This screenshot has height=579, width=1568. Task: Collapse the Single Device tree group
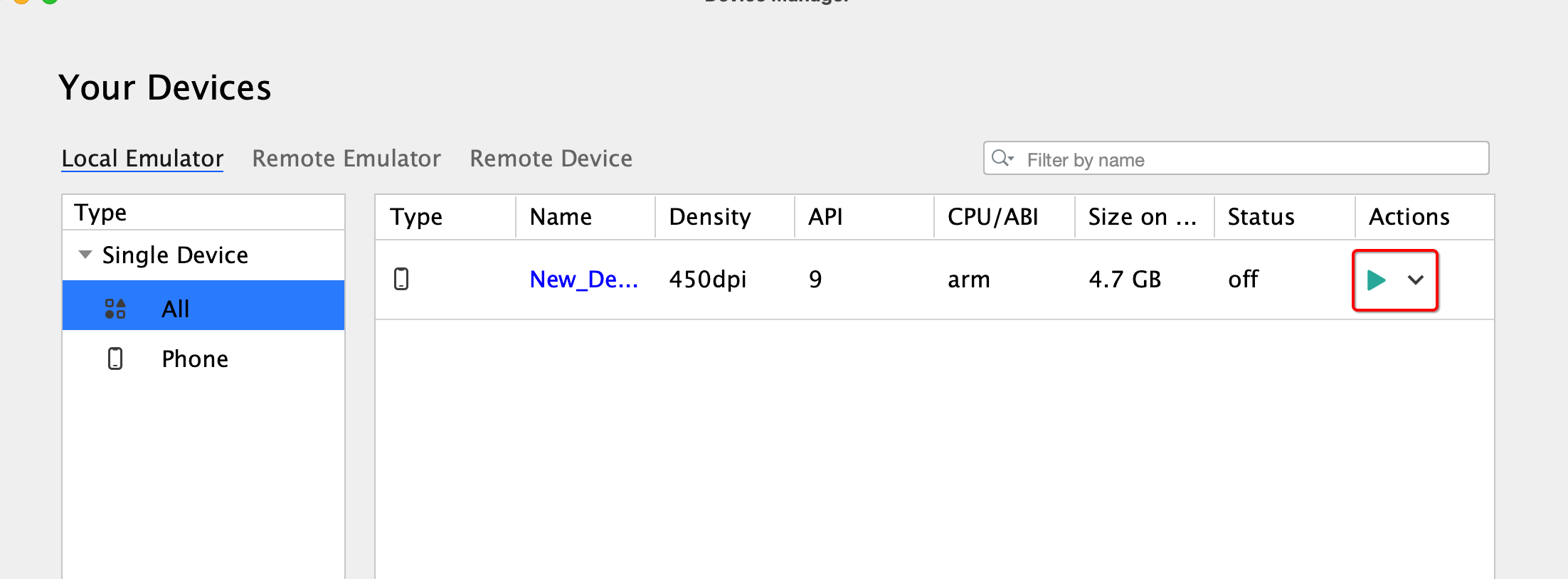[x=85, y=255]
